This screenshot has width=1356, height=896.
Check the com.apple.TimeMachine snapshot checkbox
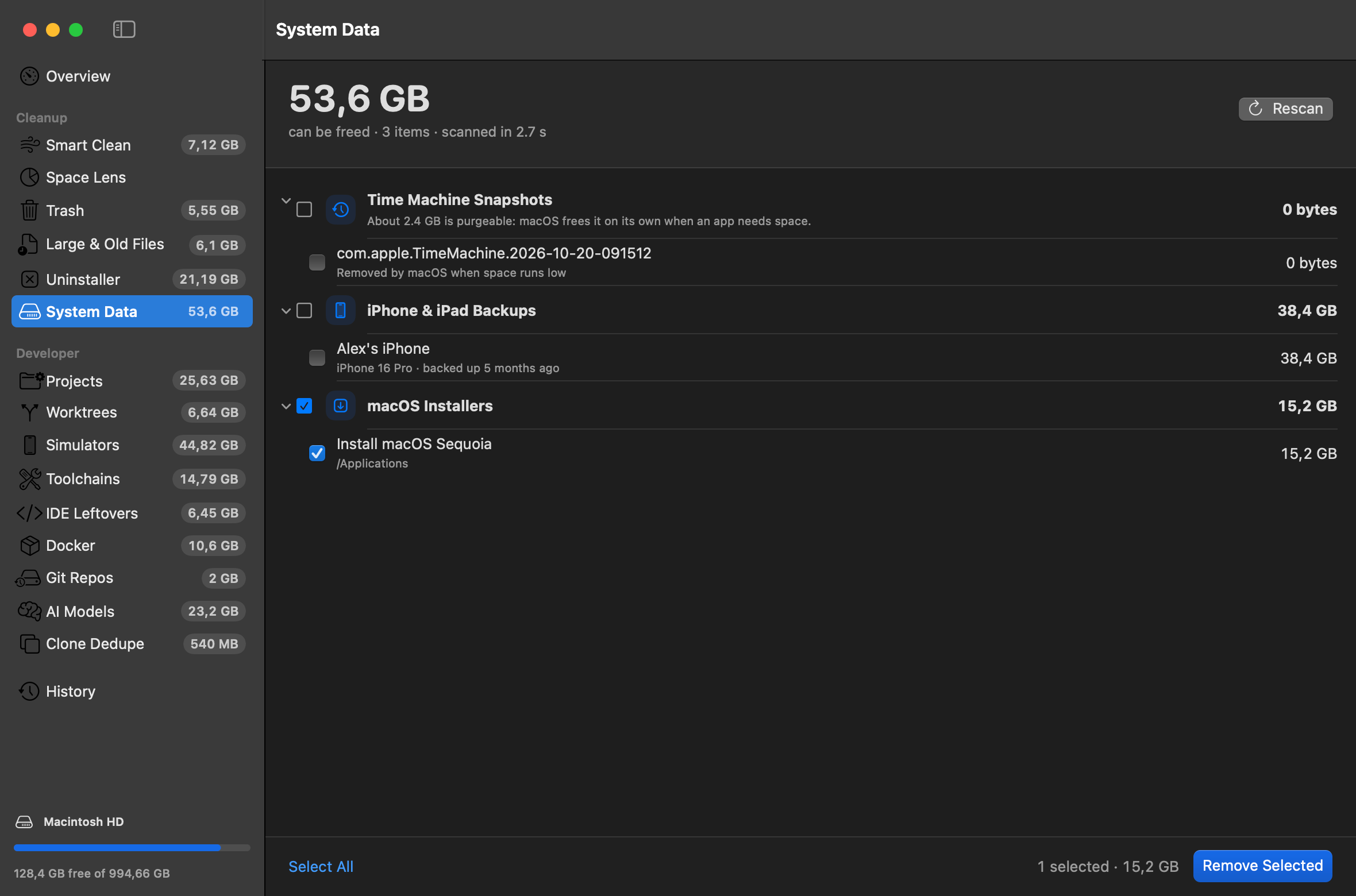317,262
